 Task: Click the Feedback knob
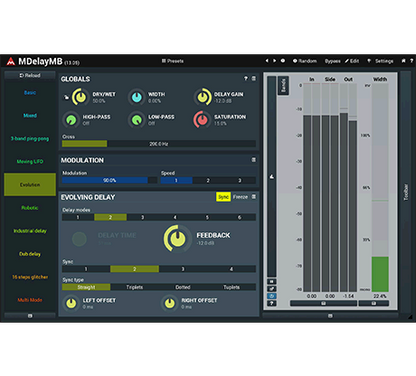coord(177,238)
